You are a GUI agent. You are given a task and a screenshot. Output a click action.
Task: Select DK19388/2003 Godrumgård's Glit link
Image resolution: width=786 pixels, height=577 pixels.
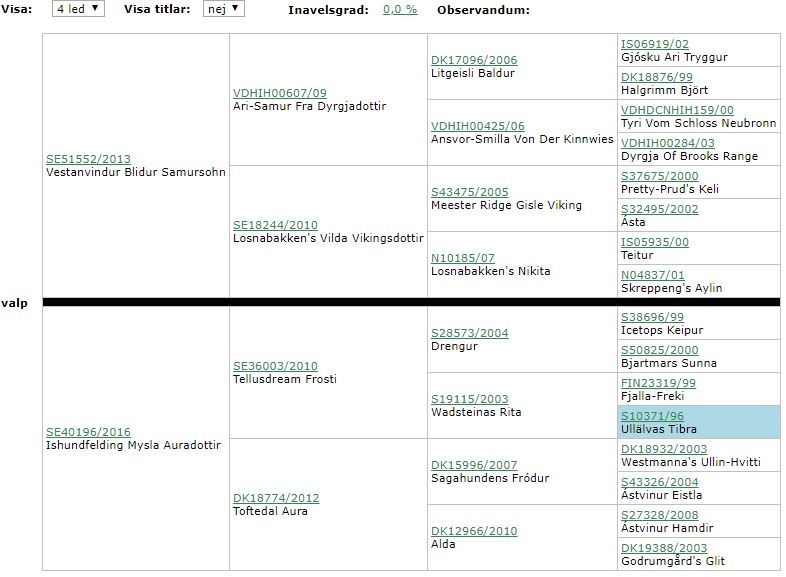[663, 548]
